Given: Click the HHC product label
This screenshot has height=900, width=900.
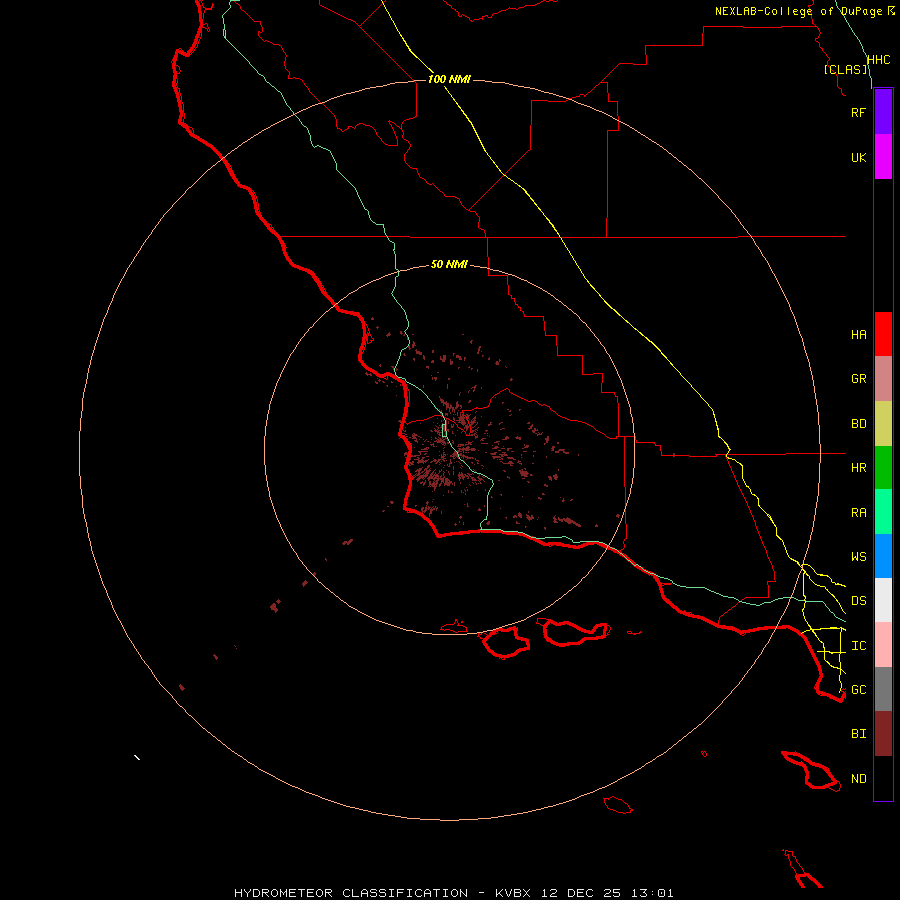Looking at the screenshot, I should (878, 60).
